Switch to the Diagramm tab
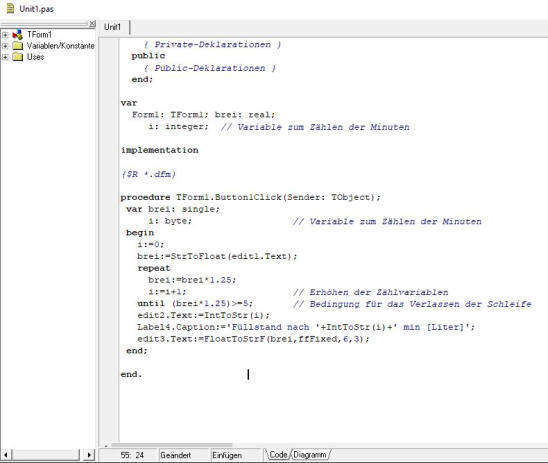The width and height of the screenshot is (548, 463). click(310, 455)
